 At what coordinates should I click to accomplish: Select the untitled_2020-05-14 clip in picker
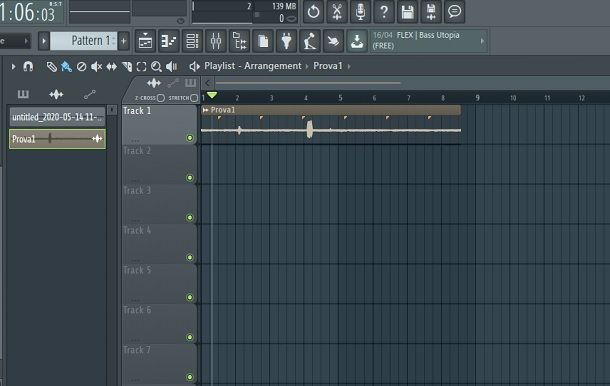57,117
